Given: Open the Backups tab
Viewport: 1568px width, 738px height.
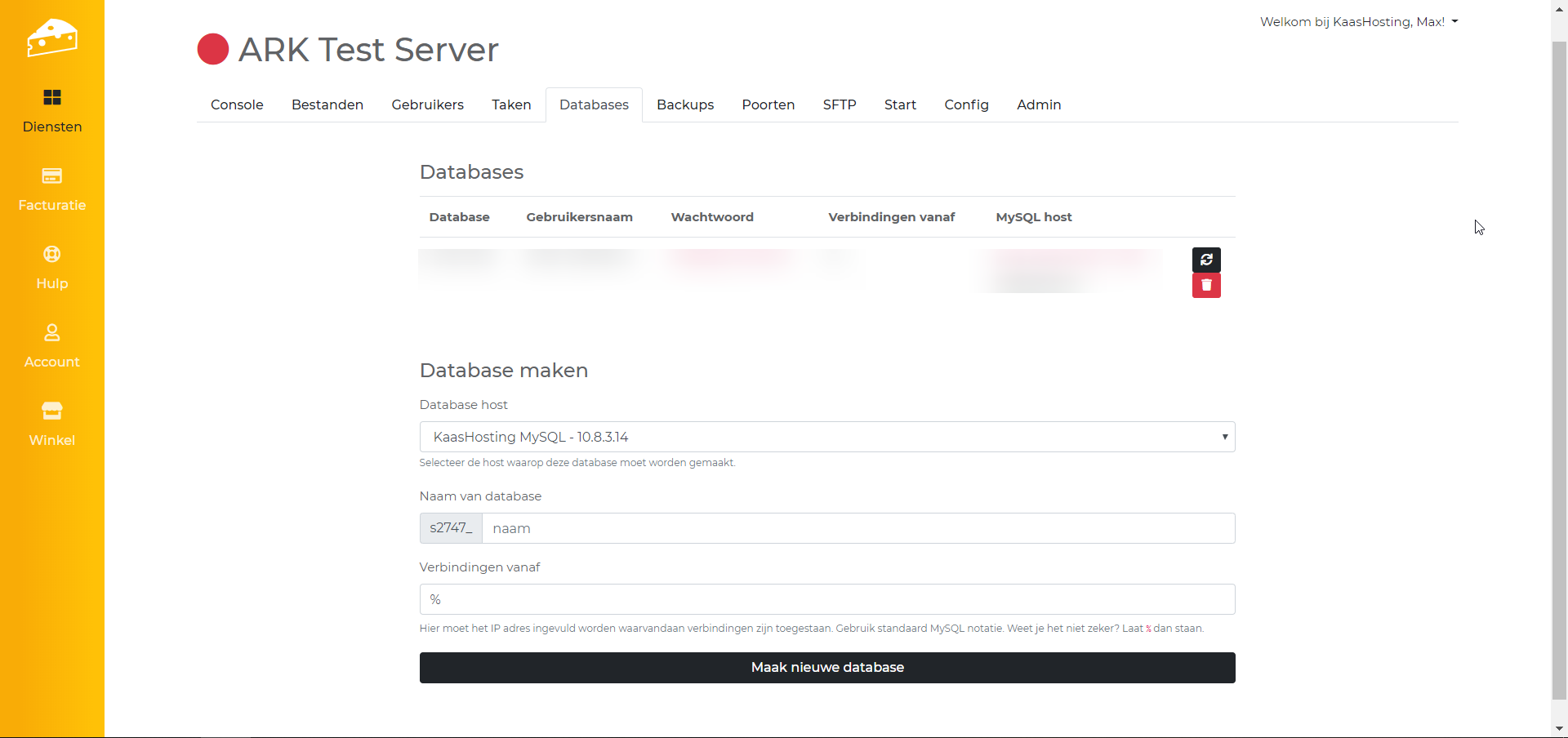Looking at the screenshot, I should tap(685, 104).
